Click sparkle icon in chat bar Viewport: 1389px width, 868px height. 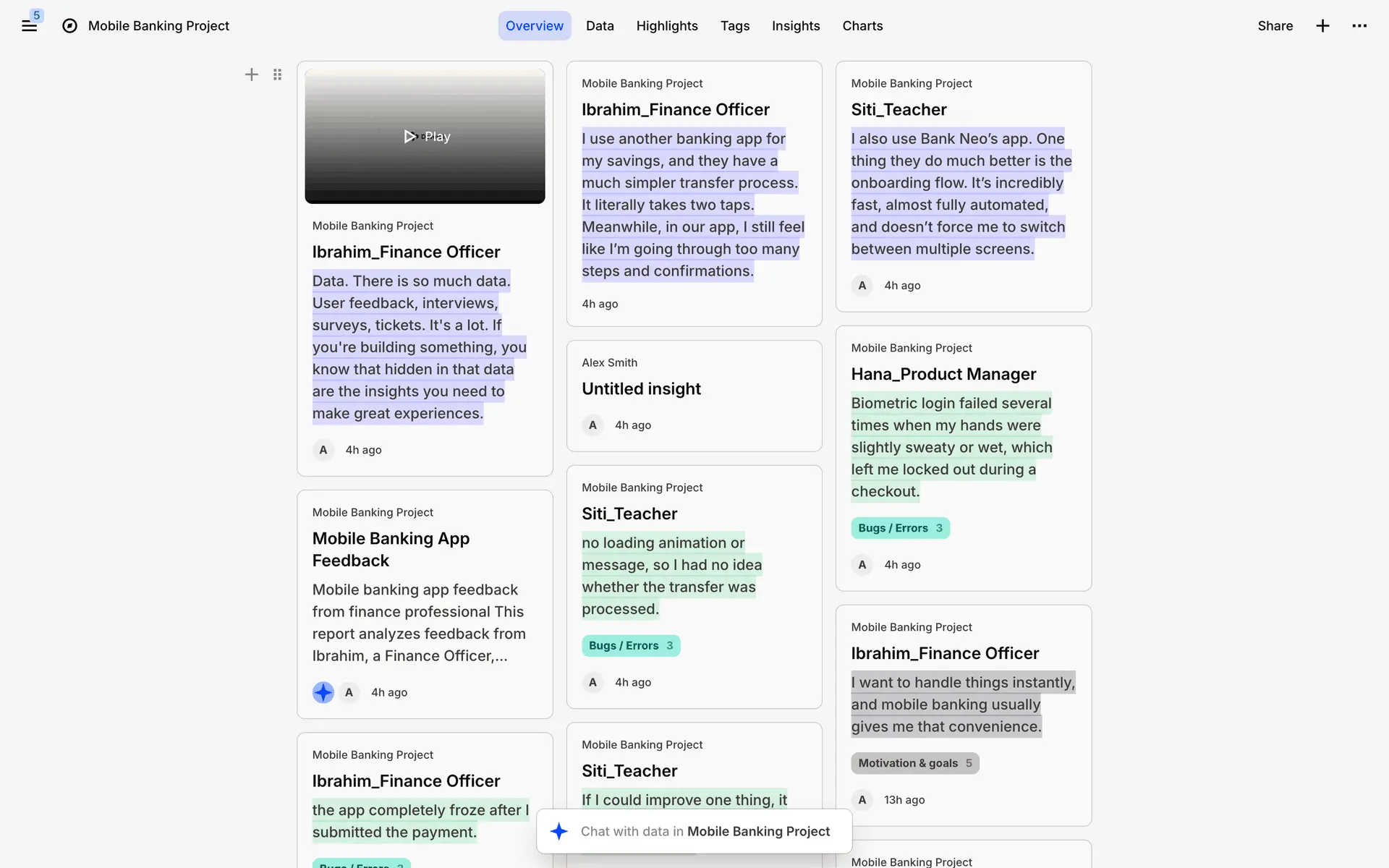point(558,831)
